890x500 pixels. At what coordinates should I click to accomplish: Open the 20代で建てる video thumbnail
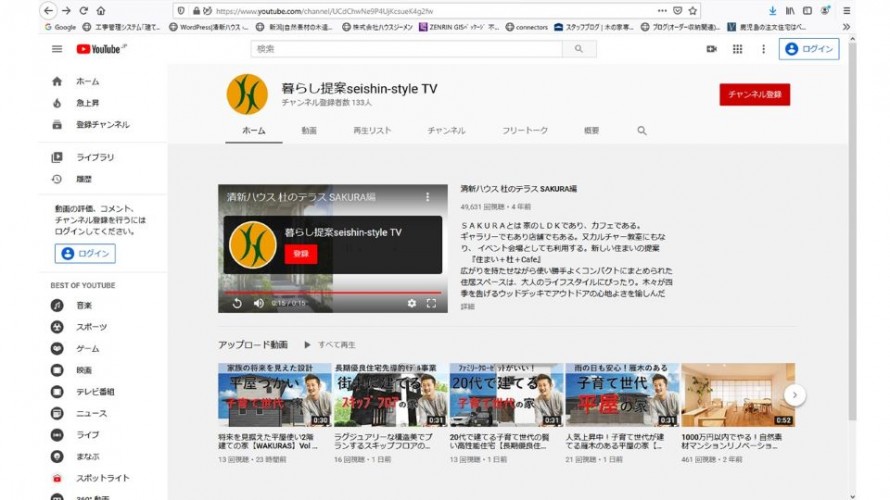point(506,395)
